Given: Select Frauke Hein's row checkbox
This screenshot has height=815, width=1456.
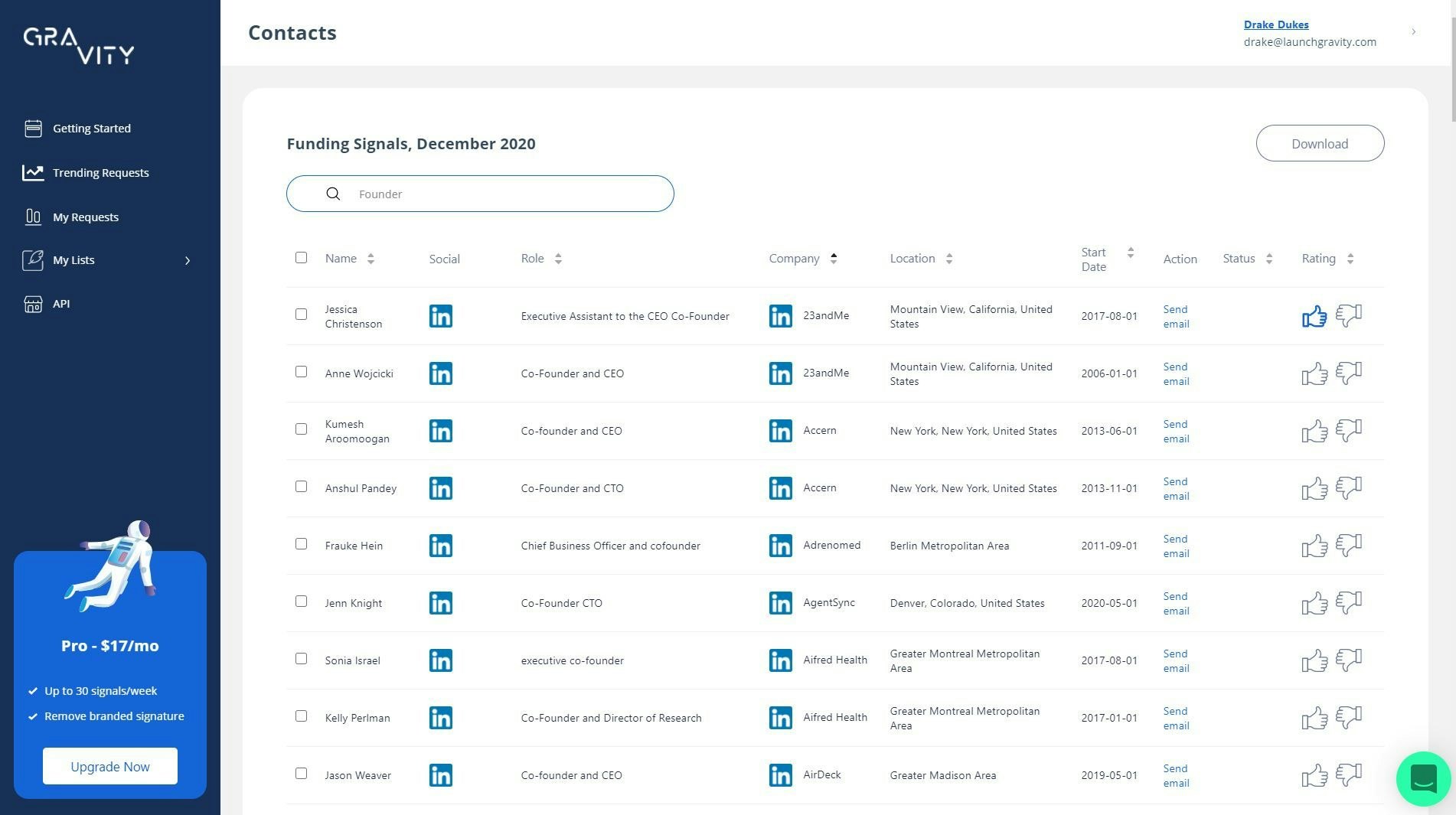Looking at the screenshot, I should point(301,544).
